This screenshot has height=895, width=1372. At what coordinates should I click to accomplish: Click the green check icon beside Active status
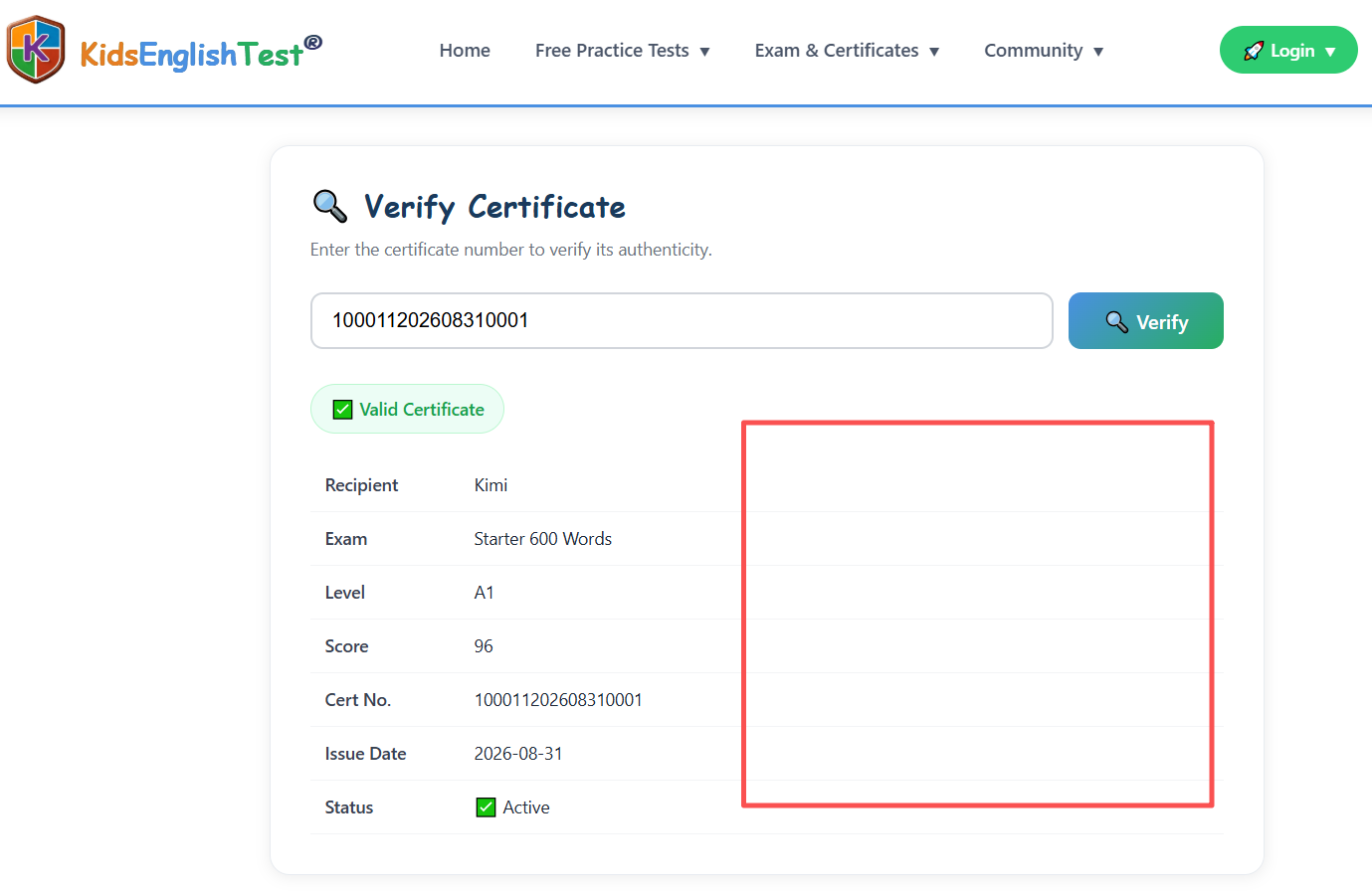pyautogui.click(x=486, y=807)
